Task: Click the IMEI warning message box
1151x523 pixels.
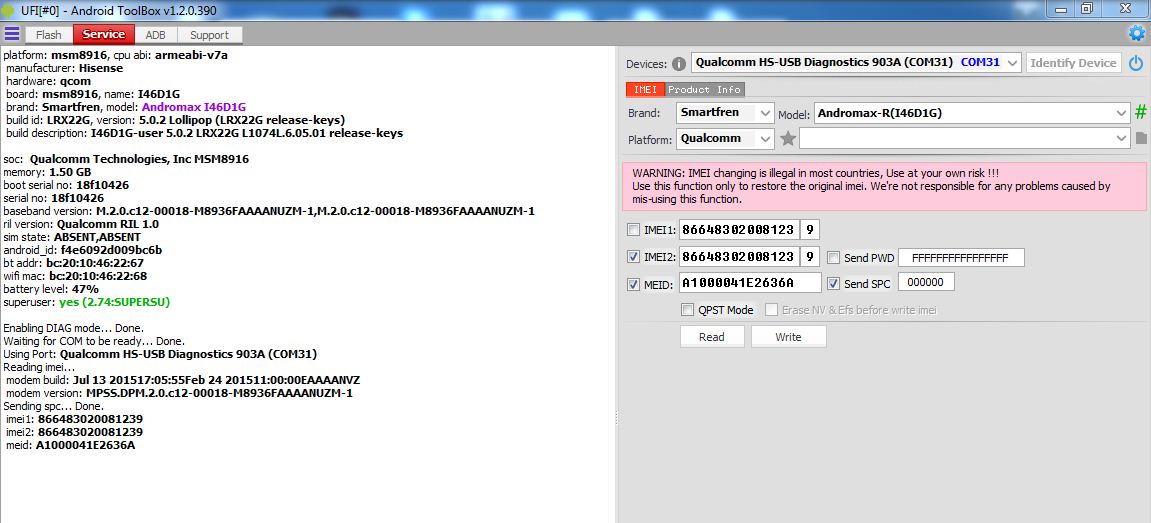Action: [x=884, y=185]
